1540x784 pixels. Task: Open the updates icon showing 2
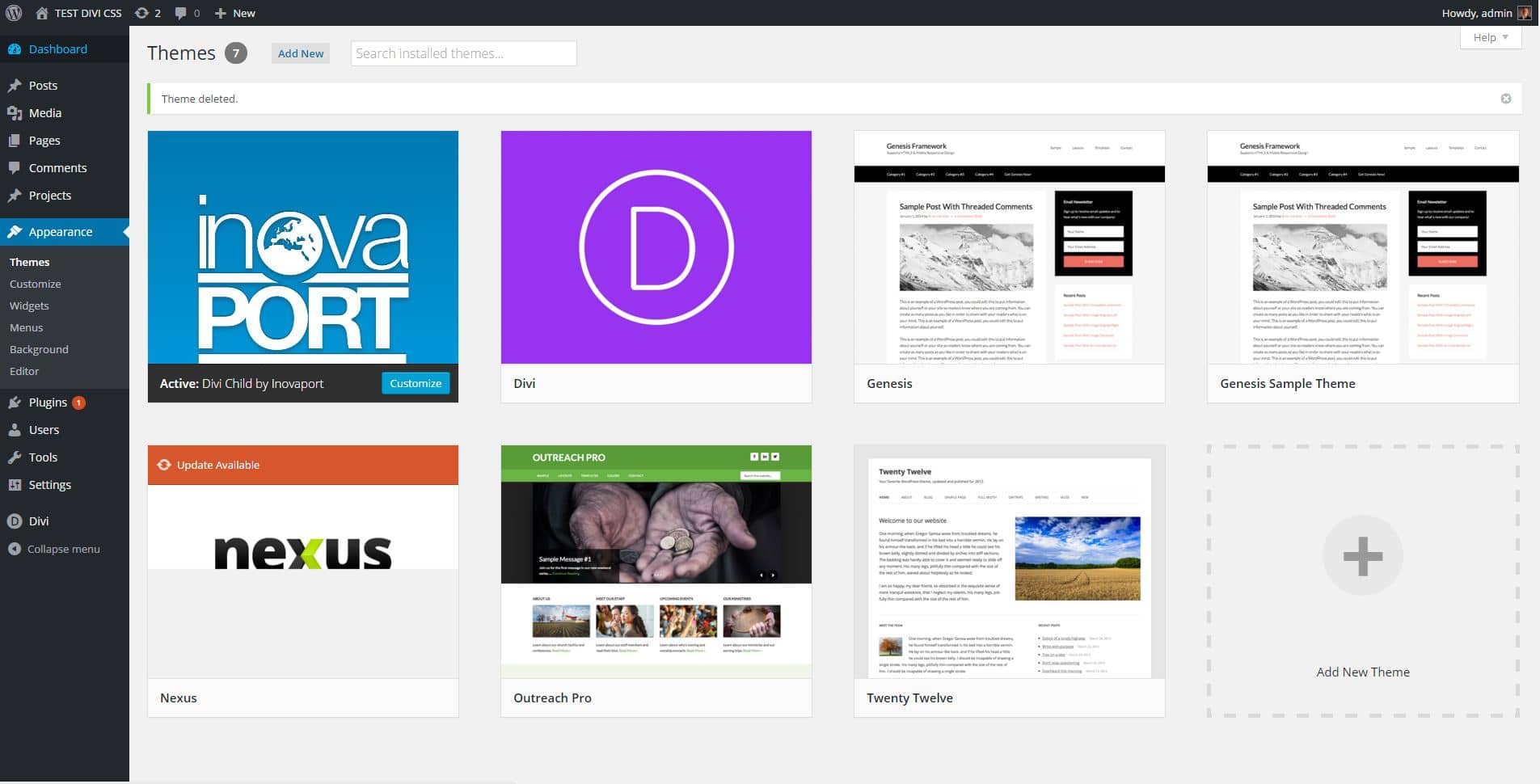point(142,13)
